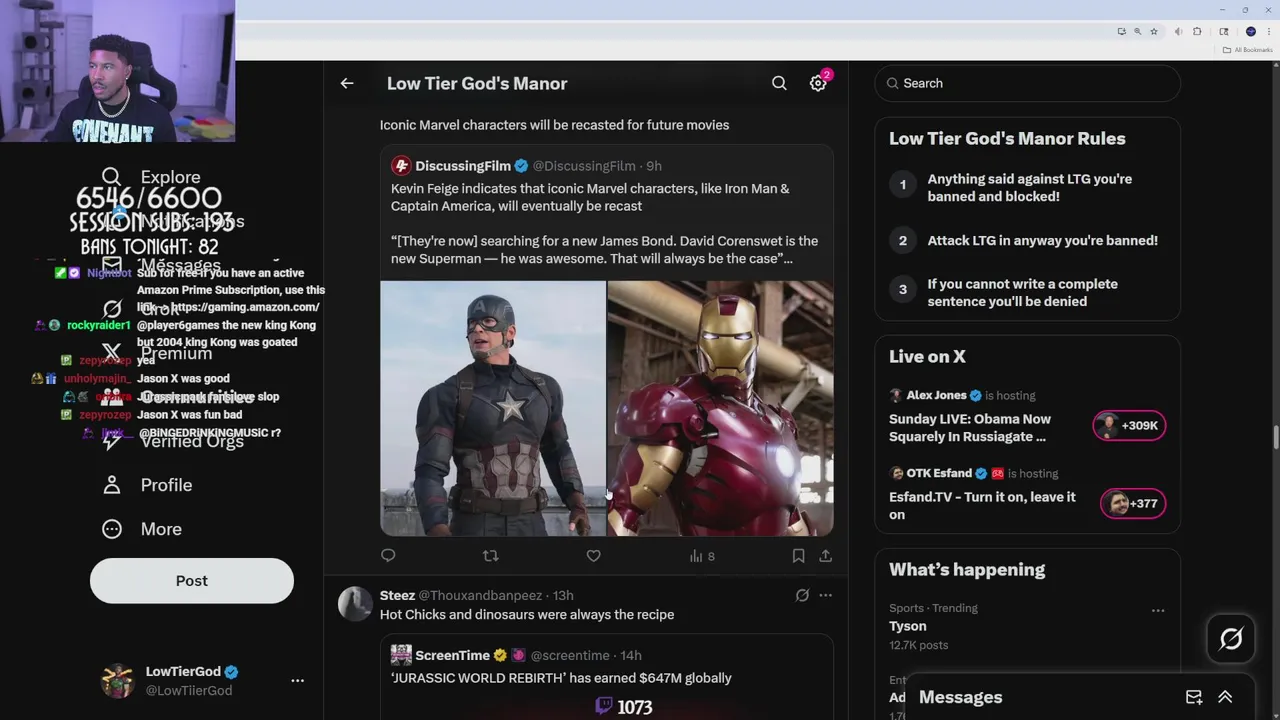The image size is (1280, 720).
Task: Open the community search magnifier icon
Action: click(779, 84)
